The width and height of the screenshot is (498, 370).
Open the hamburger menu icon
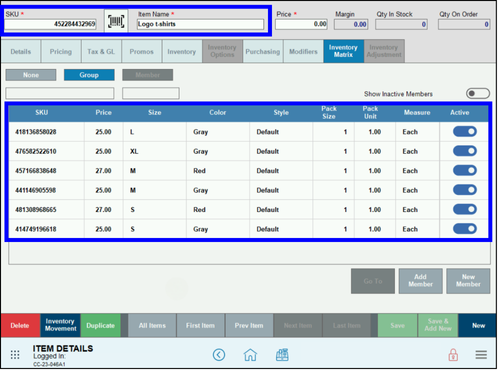[x=481, y=355]
